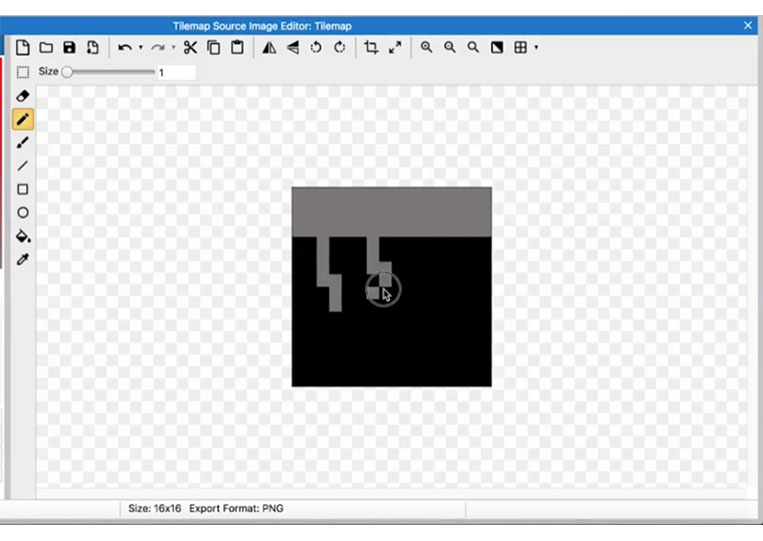The width and height of the screenshot is (763, 541).
Task: Click the Crop icon
Action: coord(371,47)
